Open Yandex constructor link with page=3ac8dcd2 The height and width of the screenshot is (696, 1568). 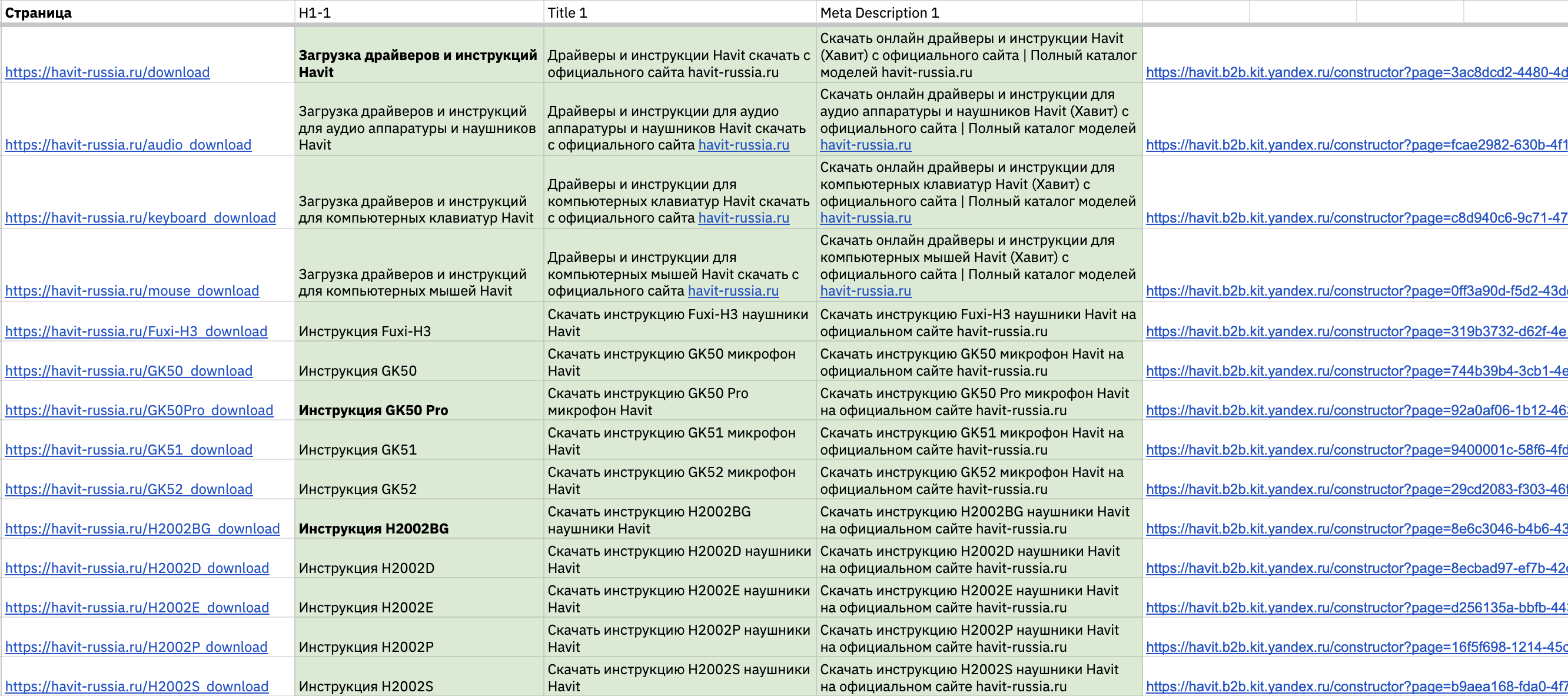click(x=1357, y=72)
